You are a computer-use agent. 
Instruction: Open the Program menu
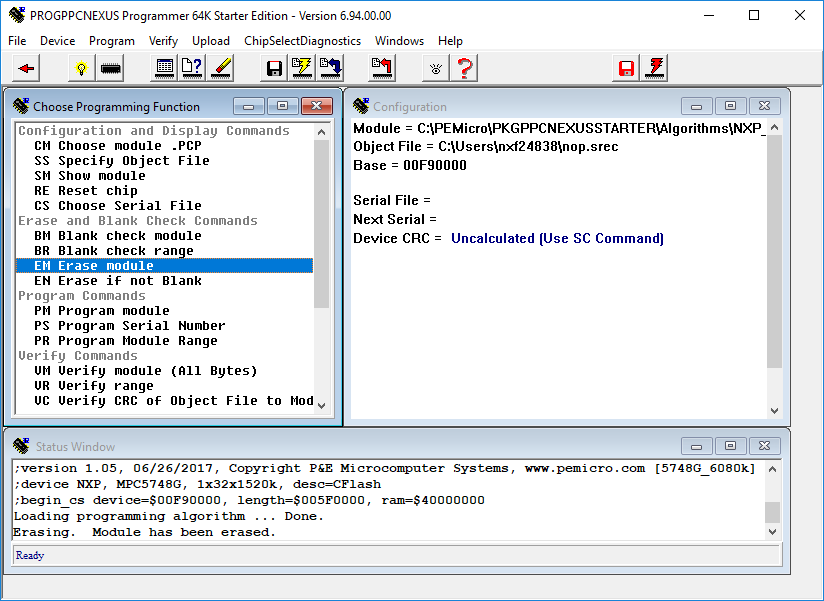(111, 41)
